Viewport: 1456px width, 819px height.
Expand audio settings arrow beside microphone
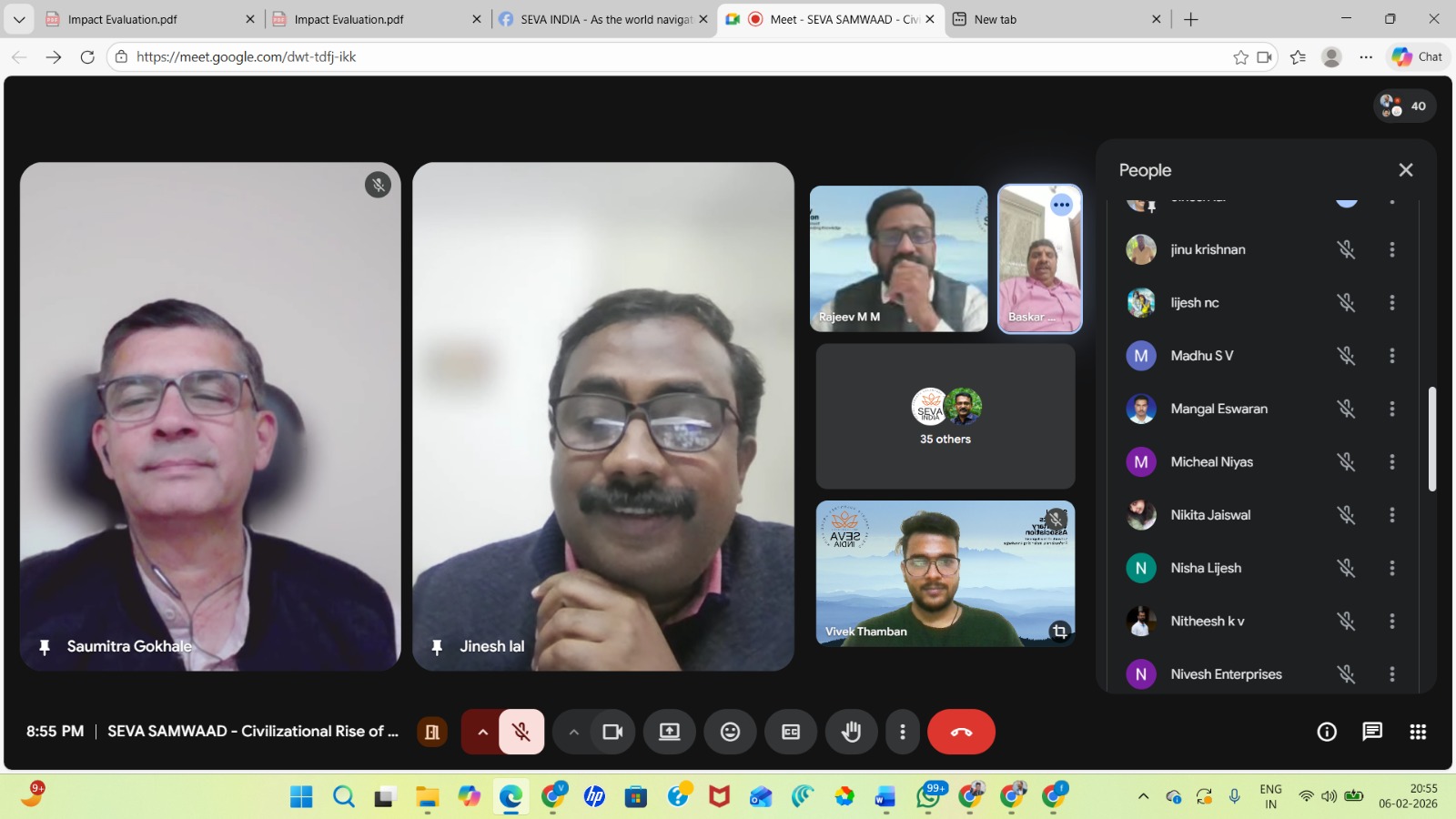coord(482,732)
